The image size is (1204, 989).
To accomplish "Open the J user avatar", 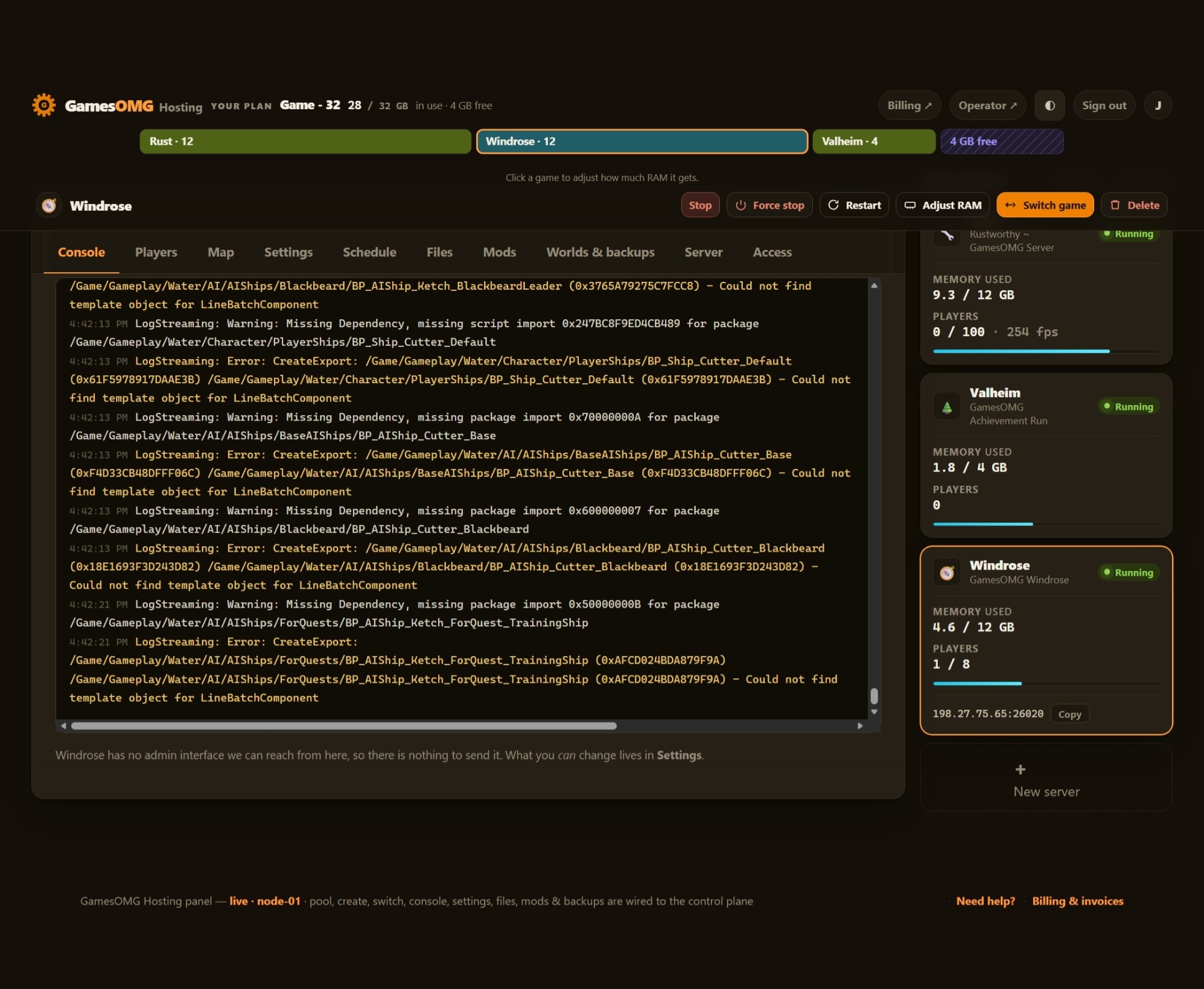I will 1158,106.
